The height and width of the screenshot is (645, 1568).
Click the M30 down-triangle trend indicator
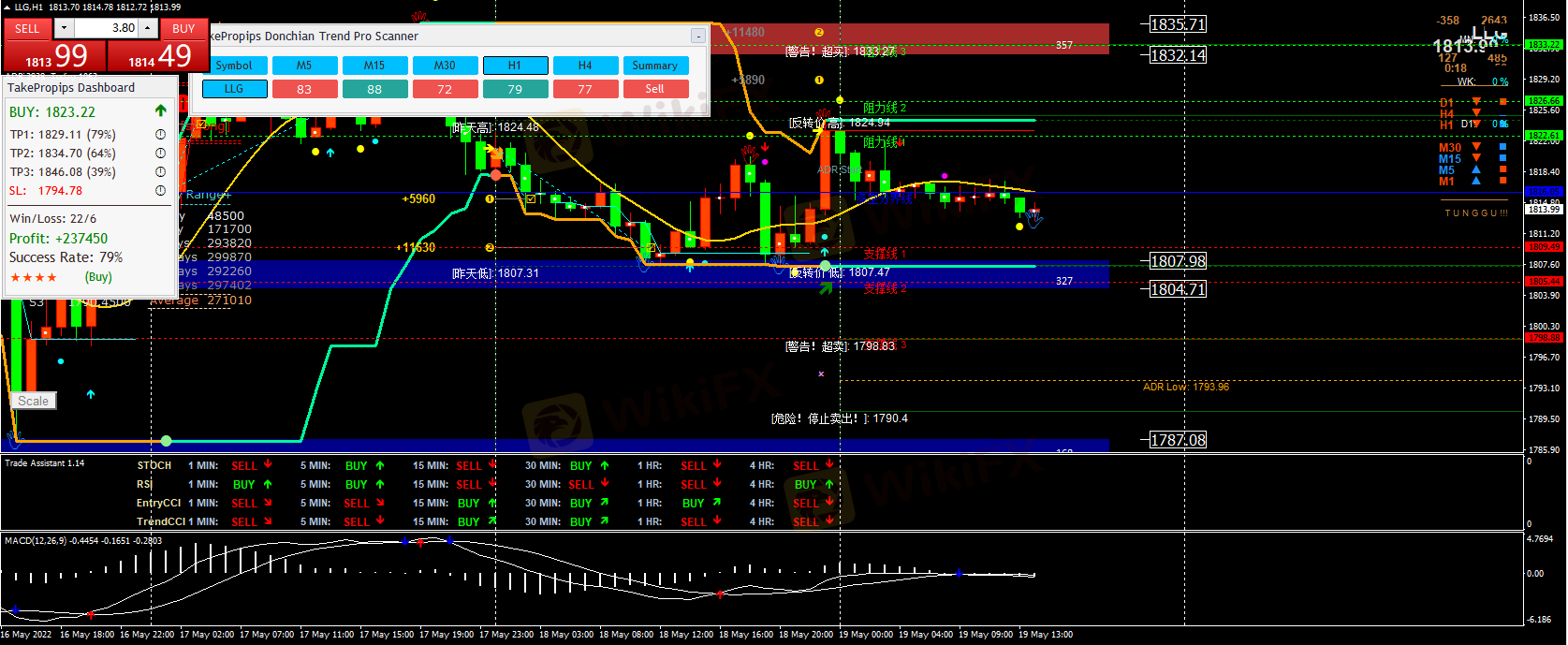1476,147
